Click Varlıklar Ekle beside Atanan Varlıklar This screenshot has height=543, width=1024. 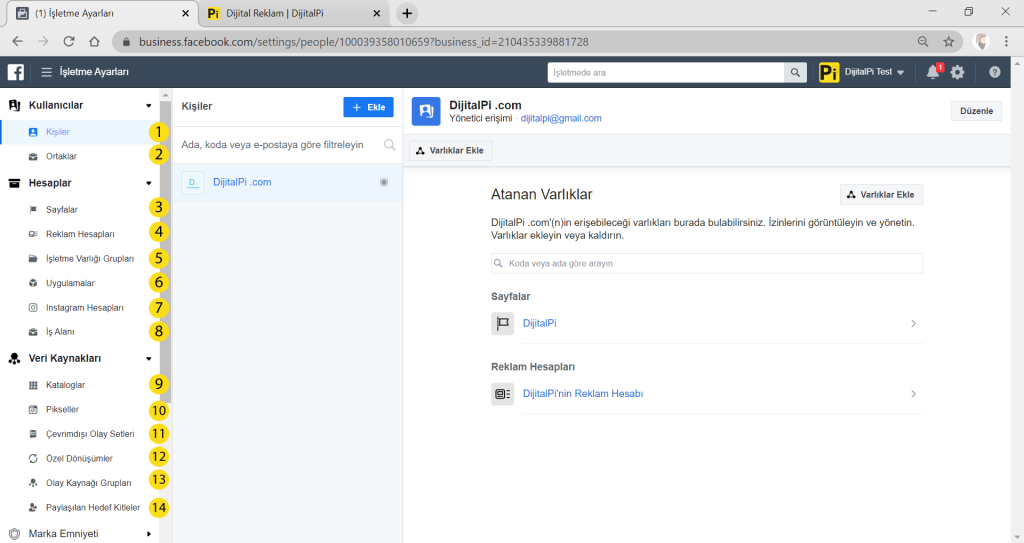881,195
